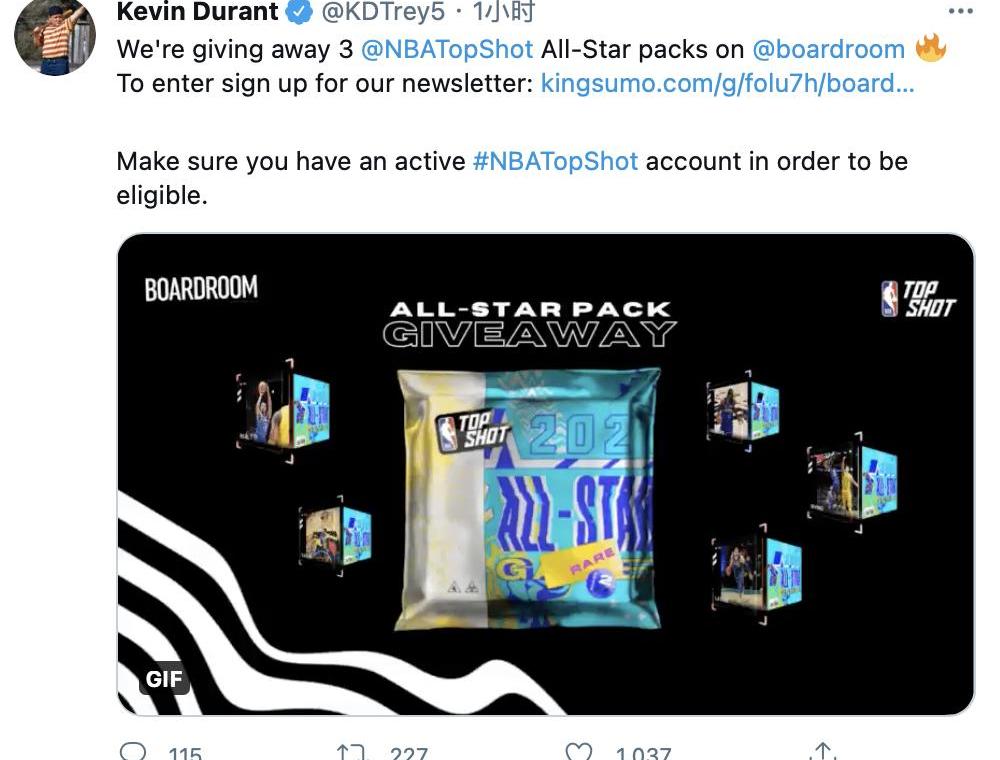Click the GIF badge on the media
Screen dimensions: 1000x760
[x=164, y=679]
